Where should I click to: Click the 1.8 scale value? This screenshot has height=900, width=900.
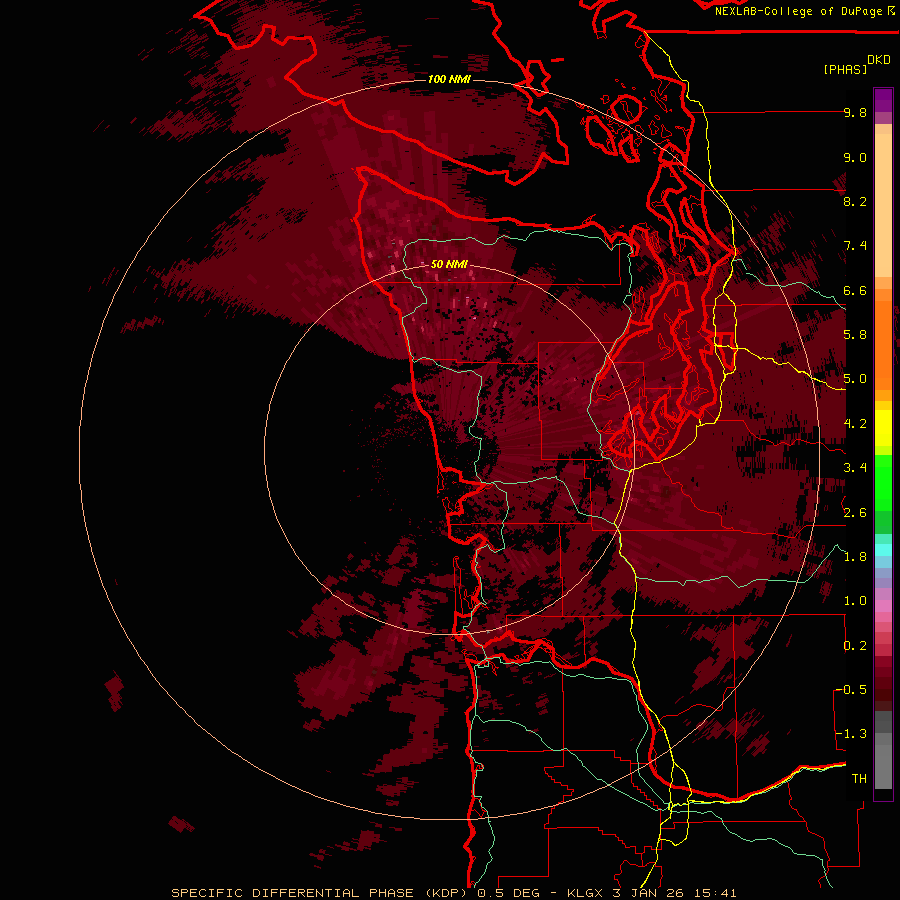(x=855, y=557)
